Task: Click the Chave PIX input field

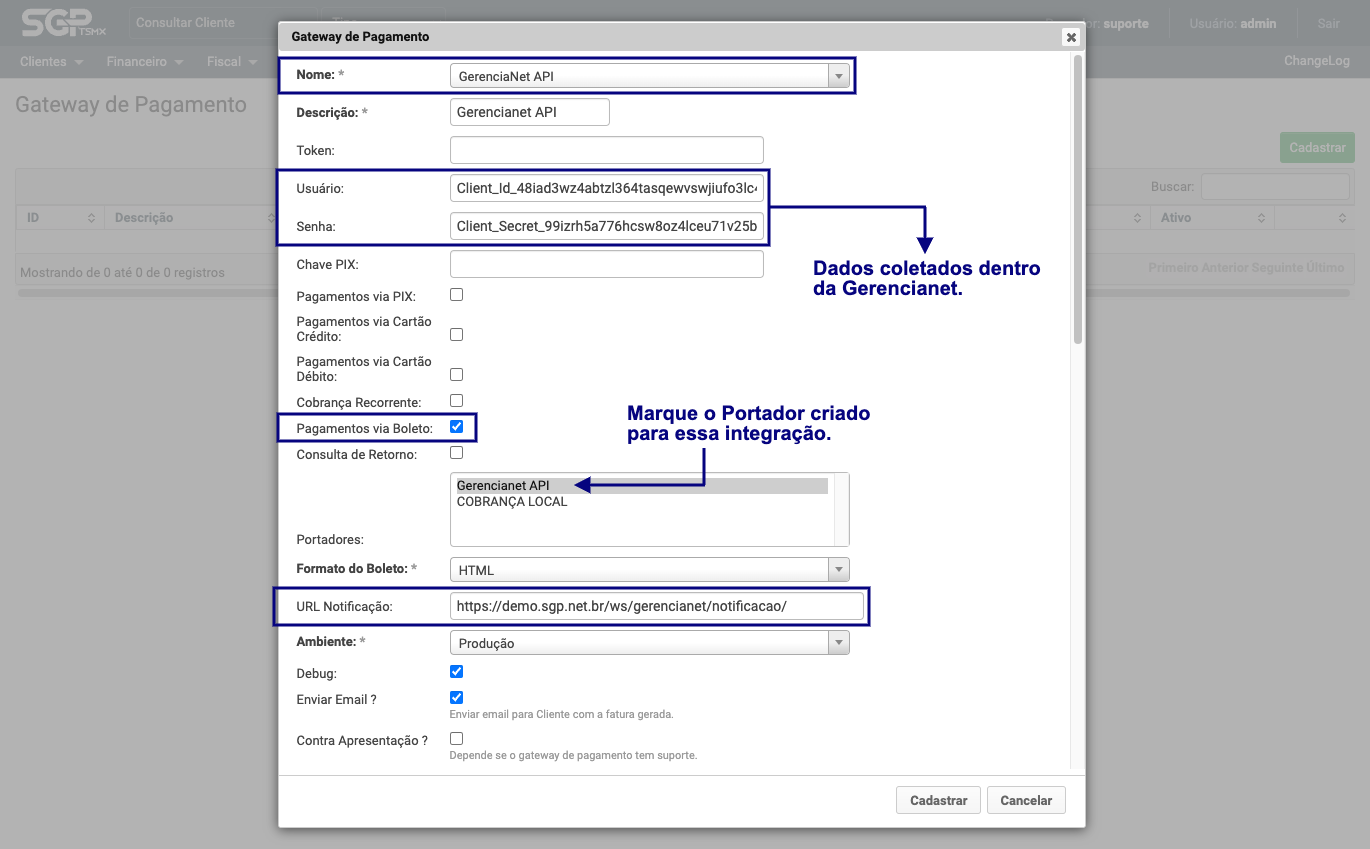Action: coord(607,264)
